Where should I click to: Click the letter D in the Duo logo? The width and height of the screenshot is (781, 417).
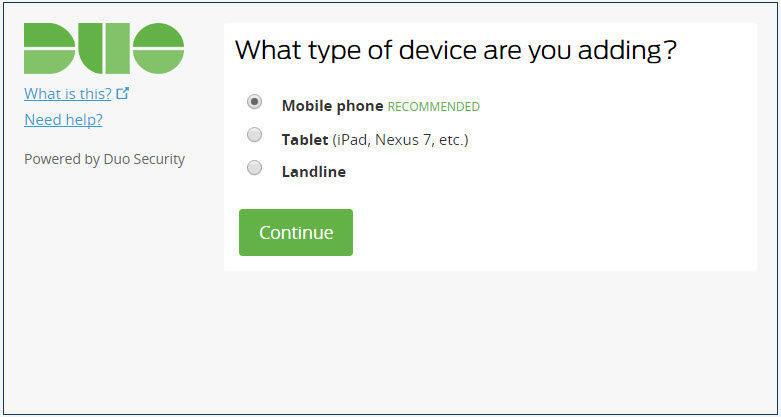[x=49, y=48]
